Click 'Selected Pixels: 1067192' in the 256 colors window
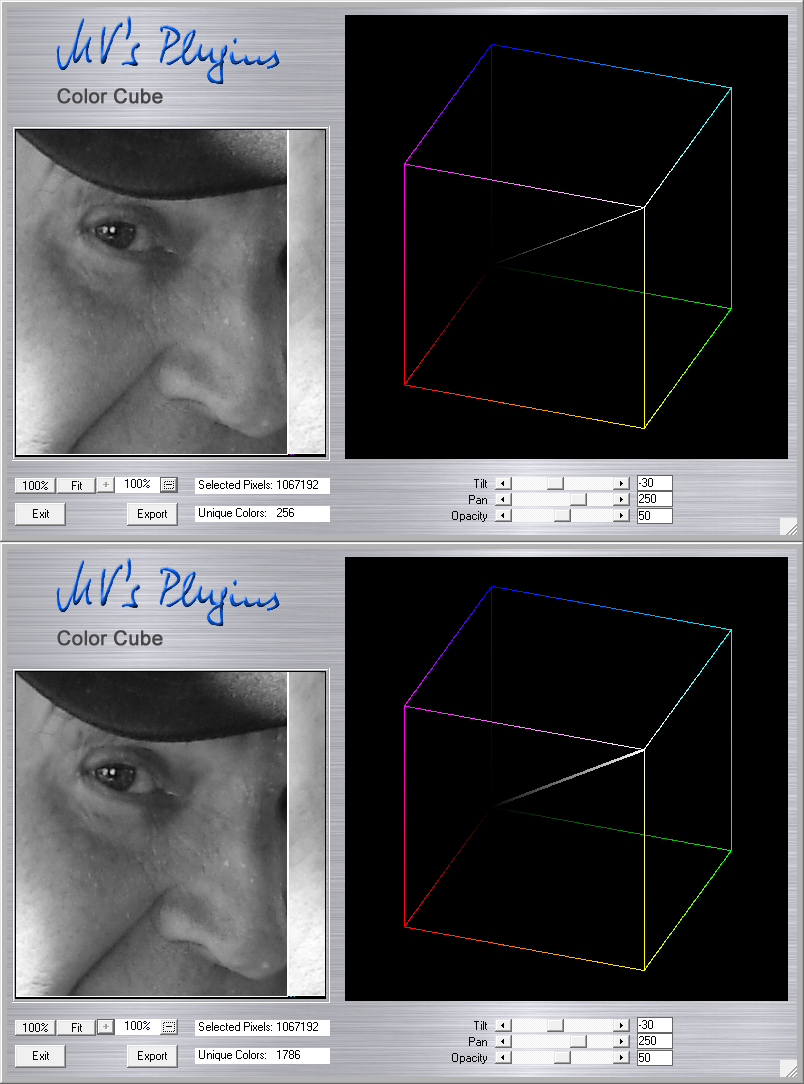 pos(262,485)
